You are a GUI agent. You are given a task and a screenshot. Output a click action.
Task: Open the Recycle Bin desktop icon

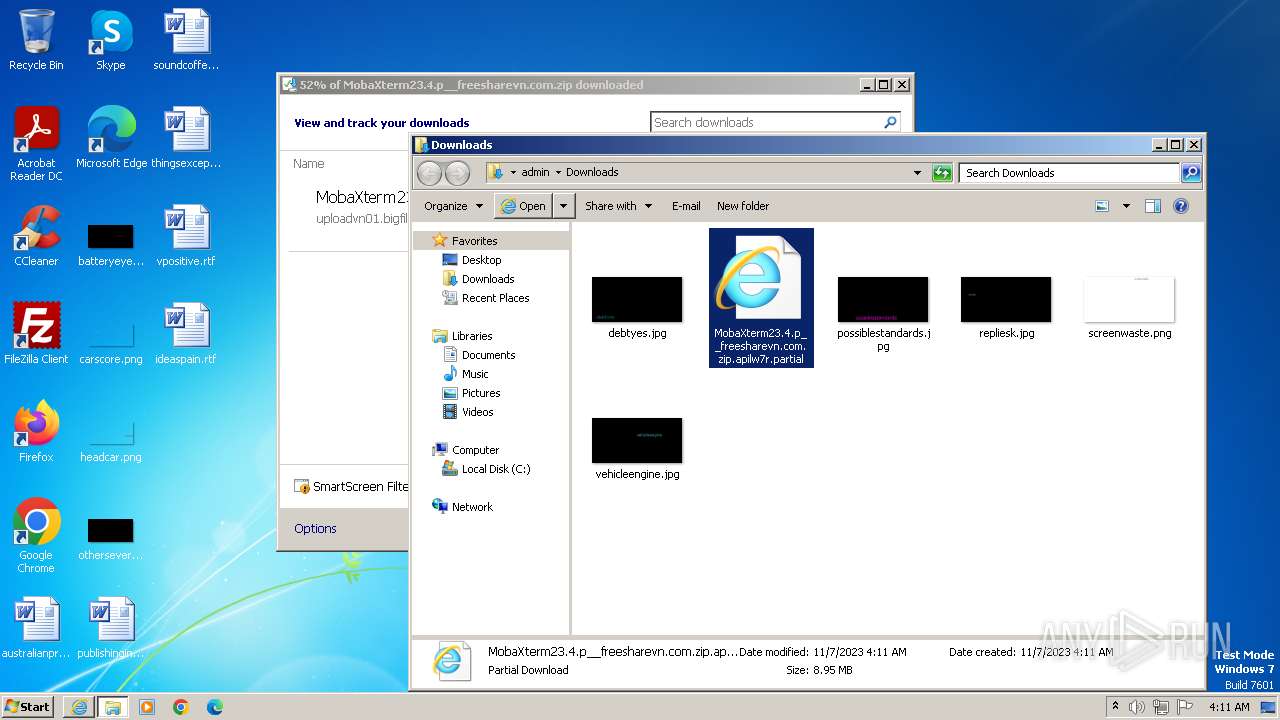coord(36,40)
